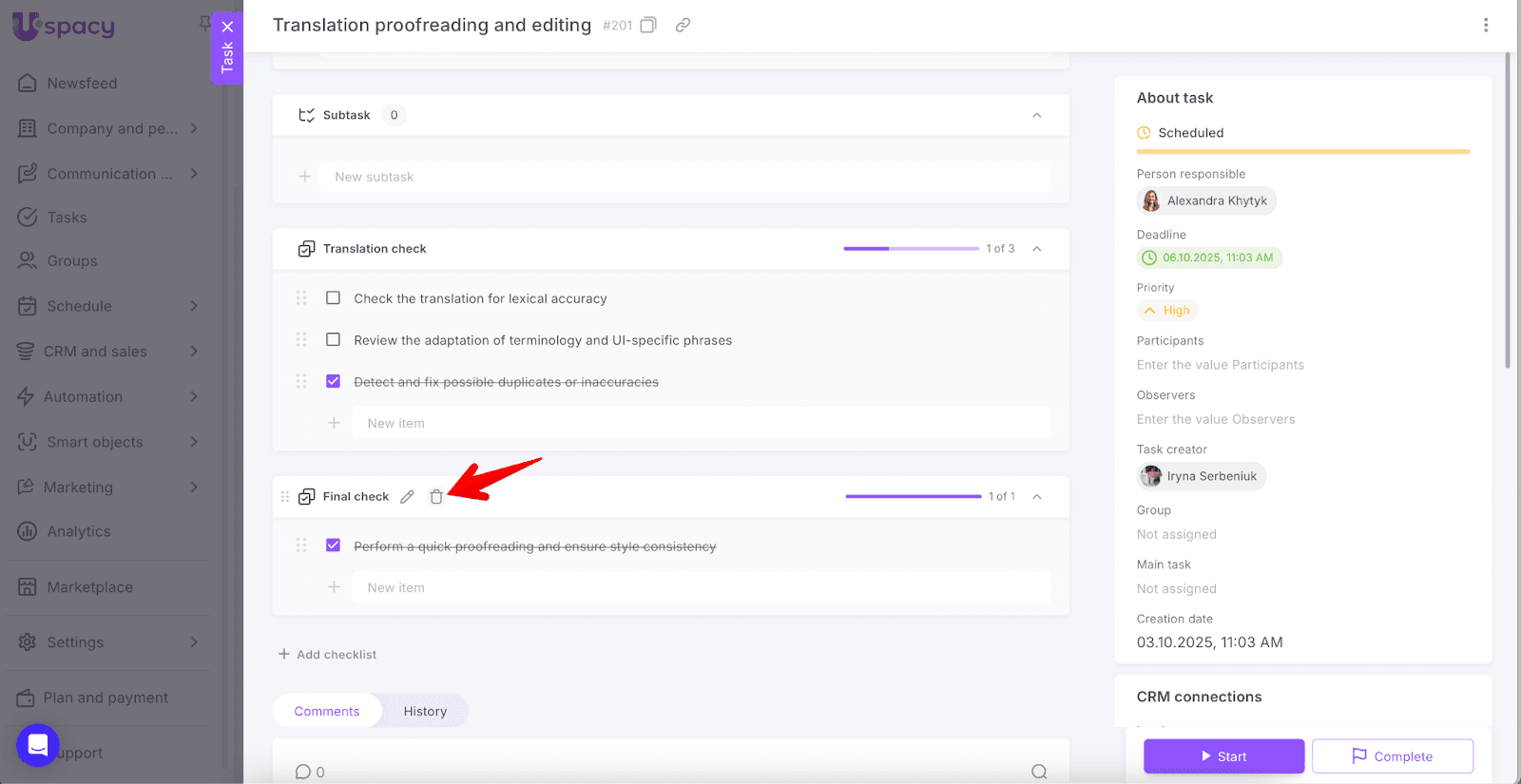Collapse the Translation check checklist
Viewport: 1521px width, 784px height.
coord(1036,249)
